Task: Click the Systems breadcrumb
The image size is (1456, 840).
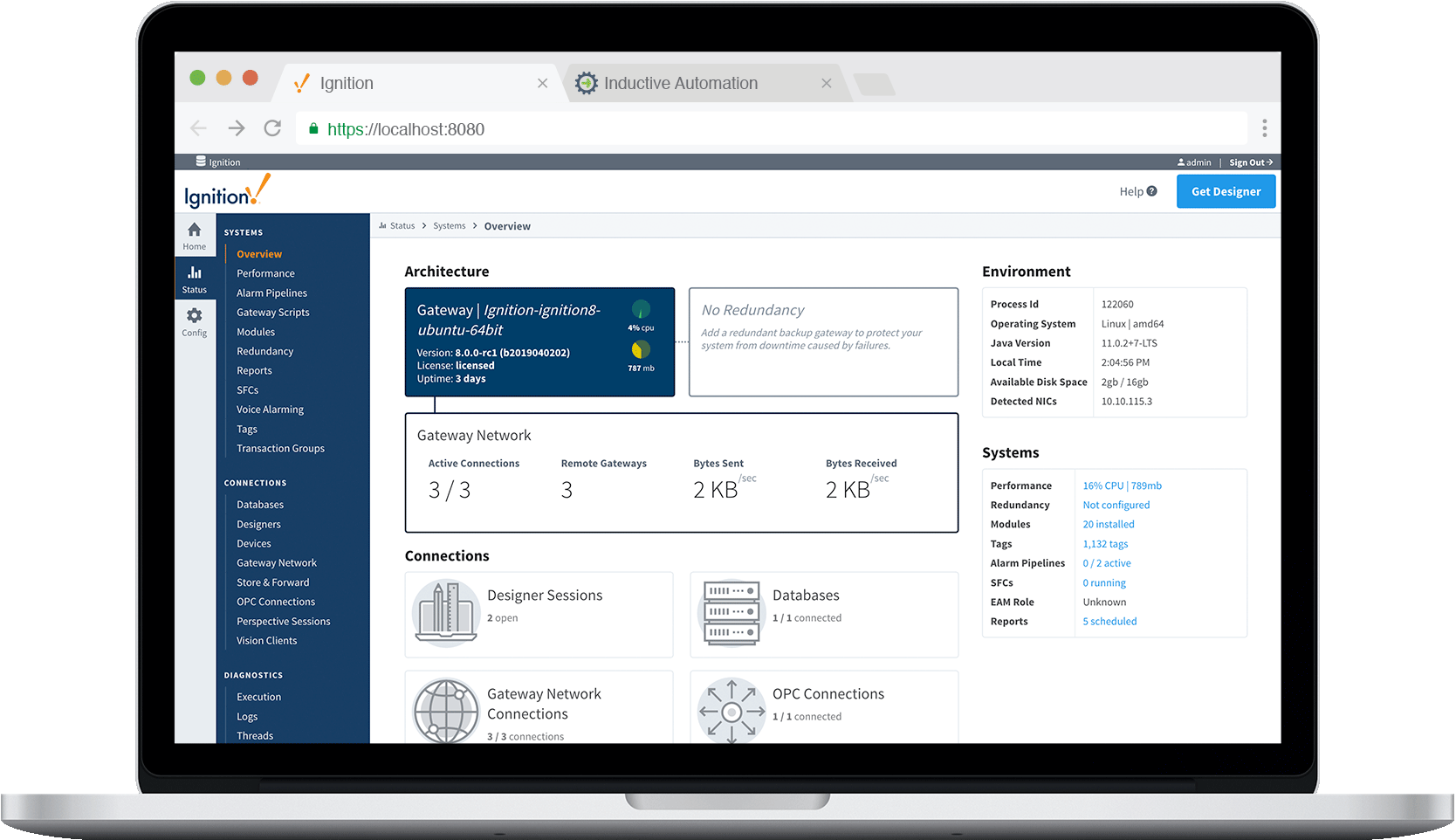Action: (450, 226)
